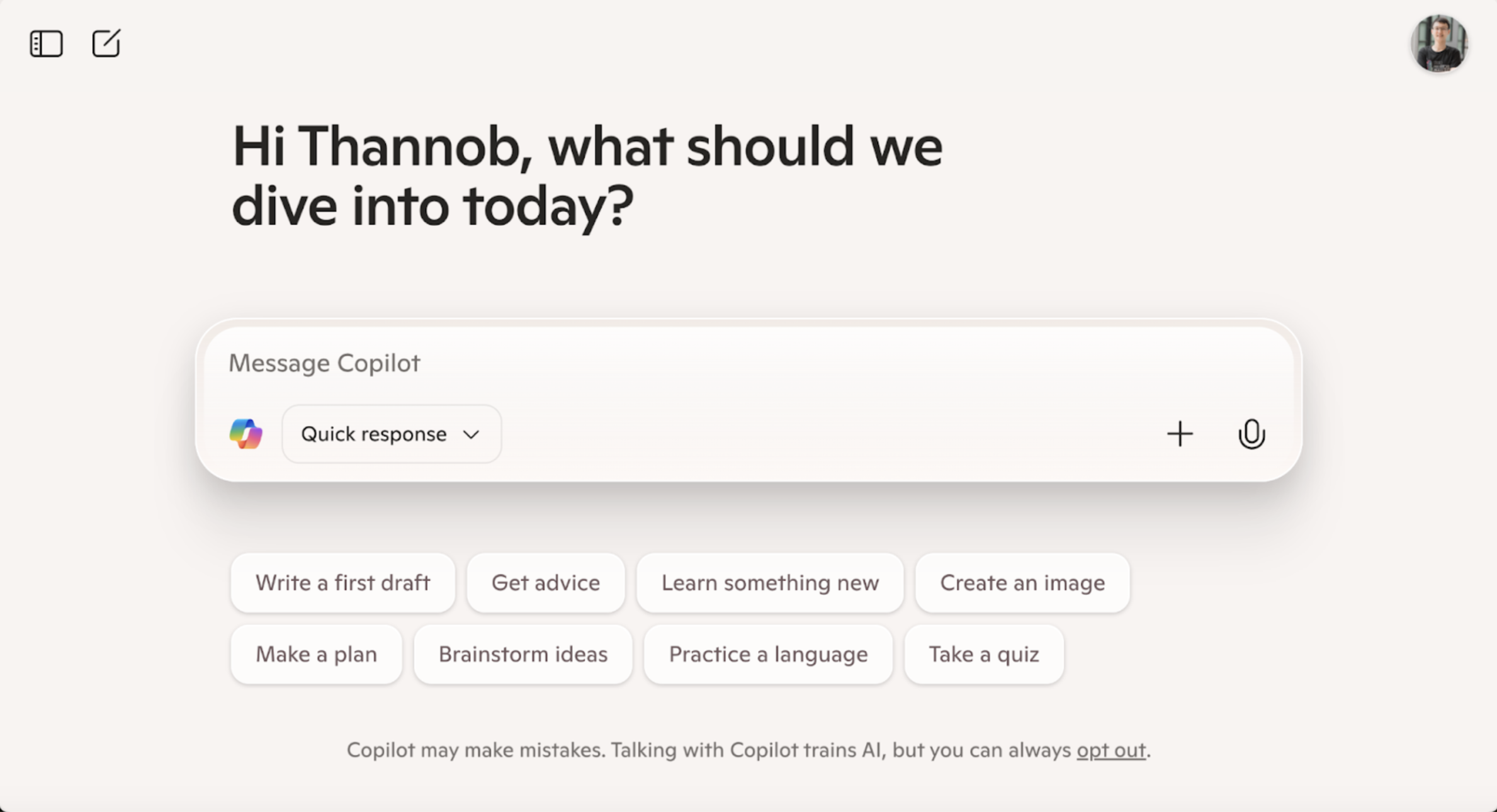Viewport: 1497px width, 812px height.
Task: Select the Get advice suggestion
Action: [x=545, y=583]
